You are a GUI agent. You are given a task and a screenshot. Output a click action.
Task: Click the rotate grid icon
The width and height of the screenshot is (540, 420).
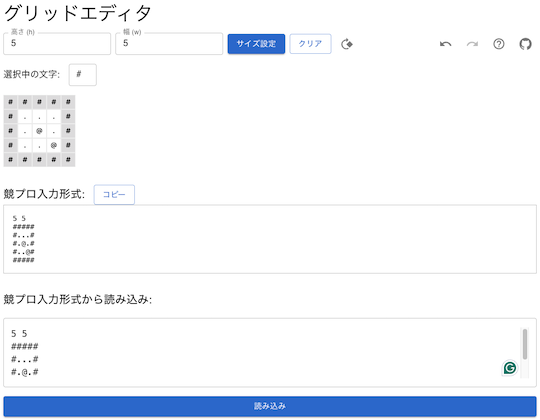(347, 44)
